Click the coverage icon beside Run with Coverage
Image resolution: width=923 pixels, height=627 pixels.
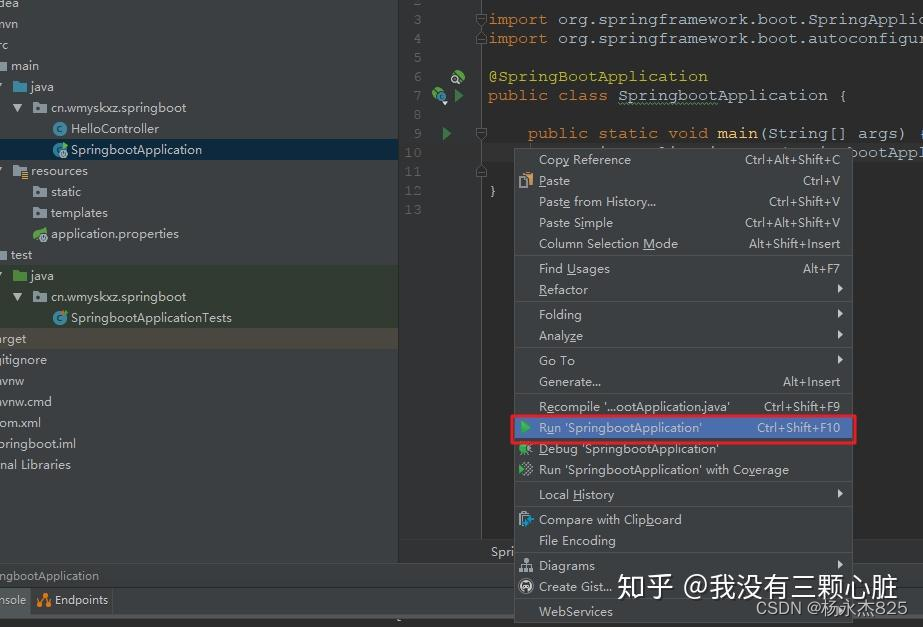pyautogui.click(x=527, y=469)
